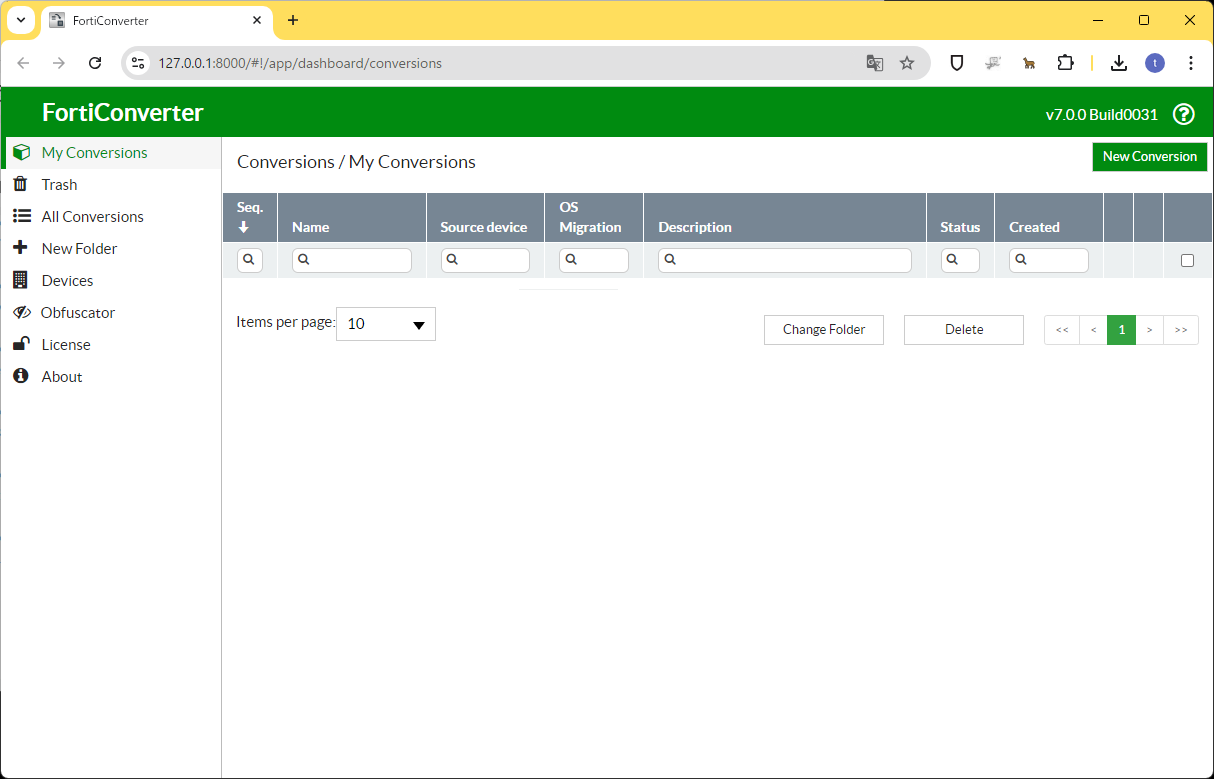
Task: Show All Conversions list
Action: (x=92, y=217)
